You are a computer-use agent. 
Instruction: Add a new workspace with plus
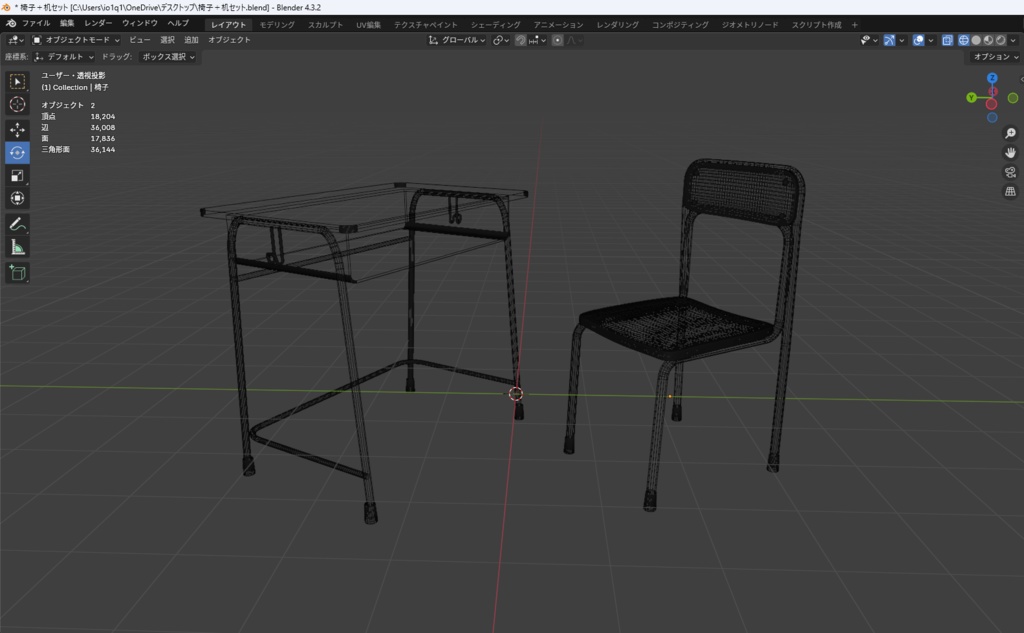854,25
